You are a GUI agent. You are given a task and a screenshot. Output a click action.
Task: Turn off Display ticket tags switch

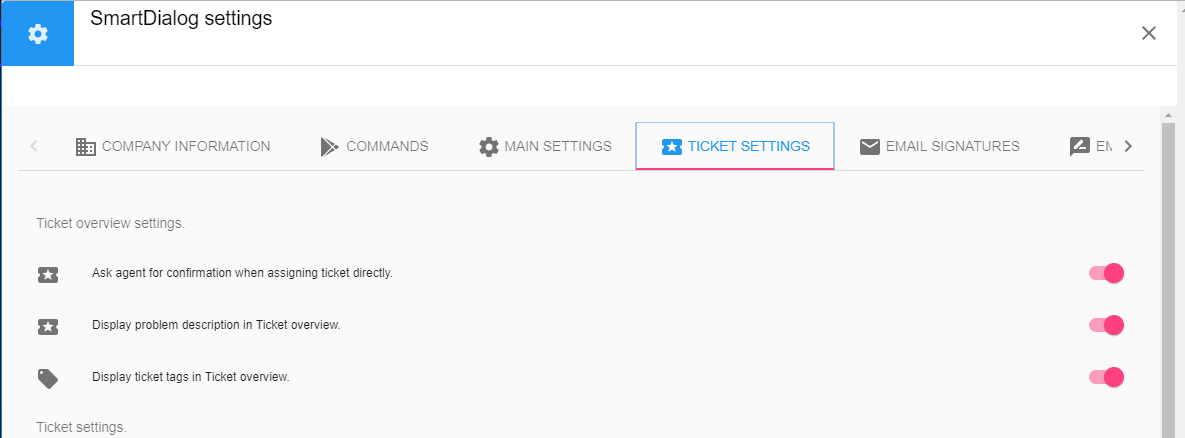pos(1106,376)
